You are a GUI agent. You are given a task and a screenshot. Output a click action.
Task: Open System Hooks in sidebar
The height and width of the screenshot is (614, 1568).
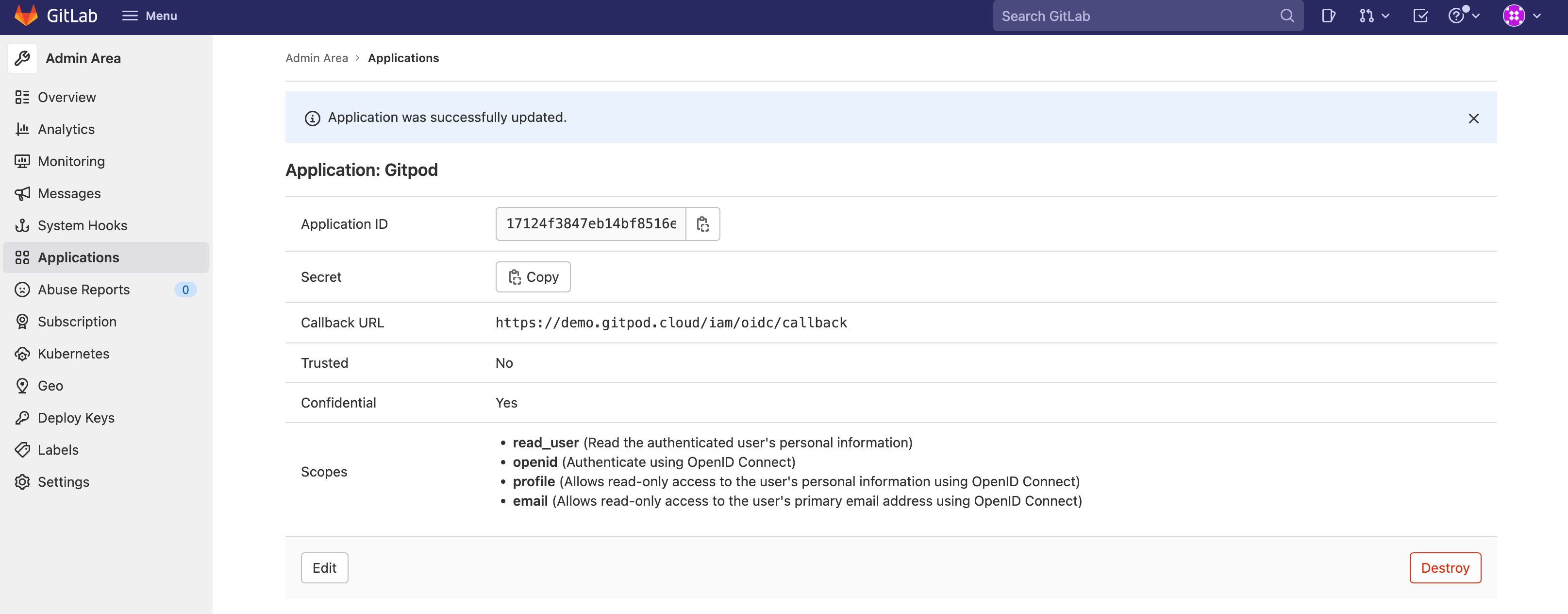tap(82, 225)
